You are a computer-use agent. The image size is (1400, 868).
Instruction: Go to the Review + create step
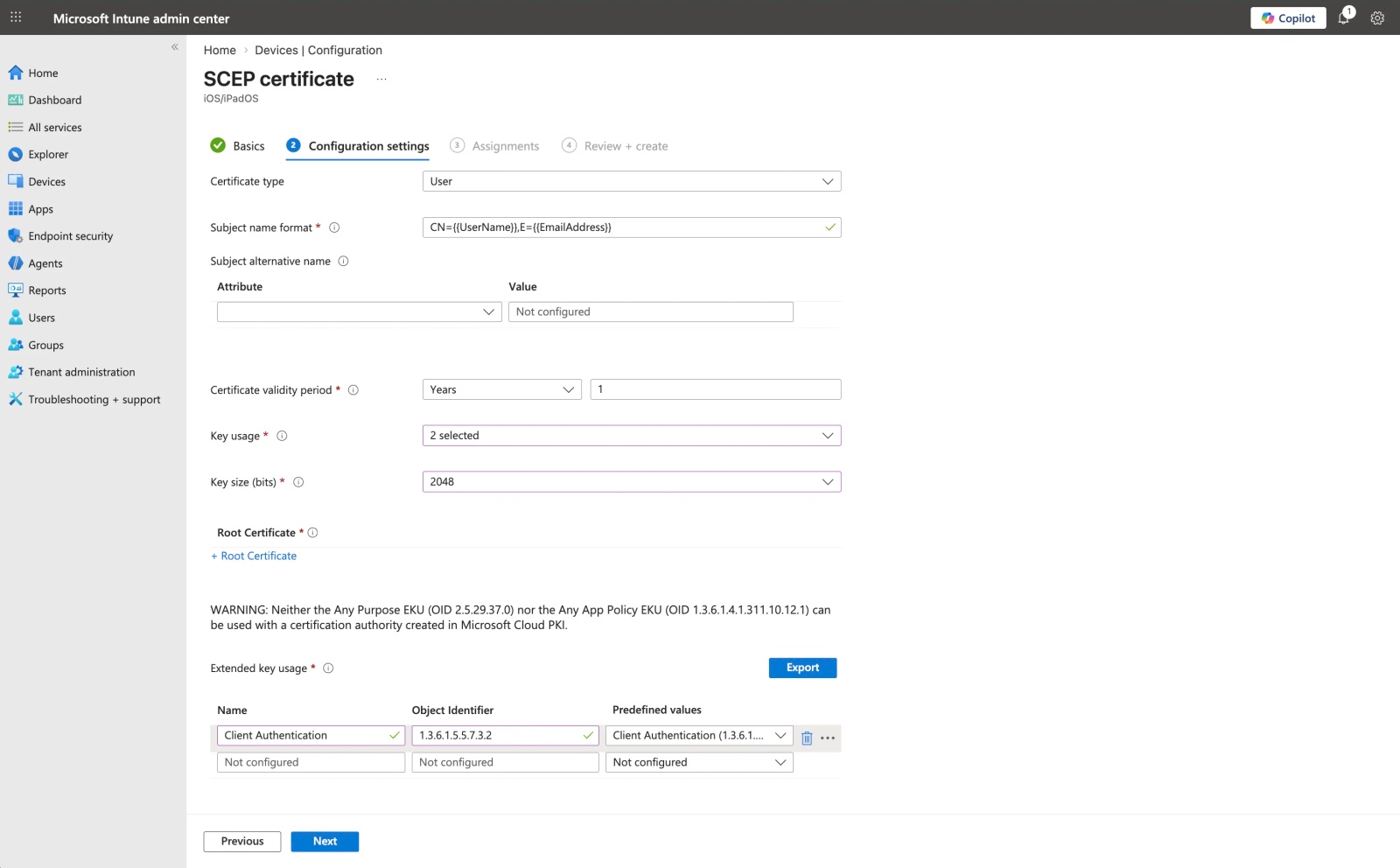click(x=615, y=146)
